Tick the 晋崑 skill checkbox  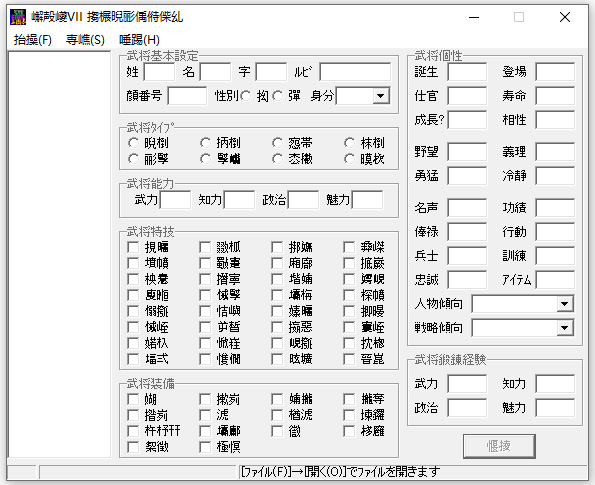(349, 359)
